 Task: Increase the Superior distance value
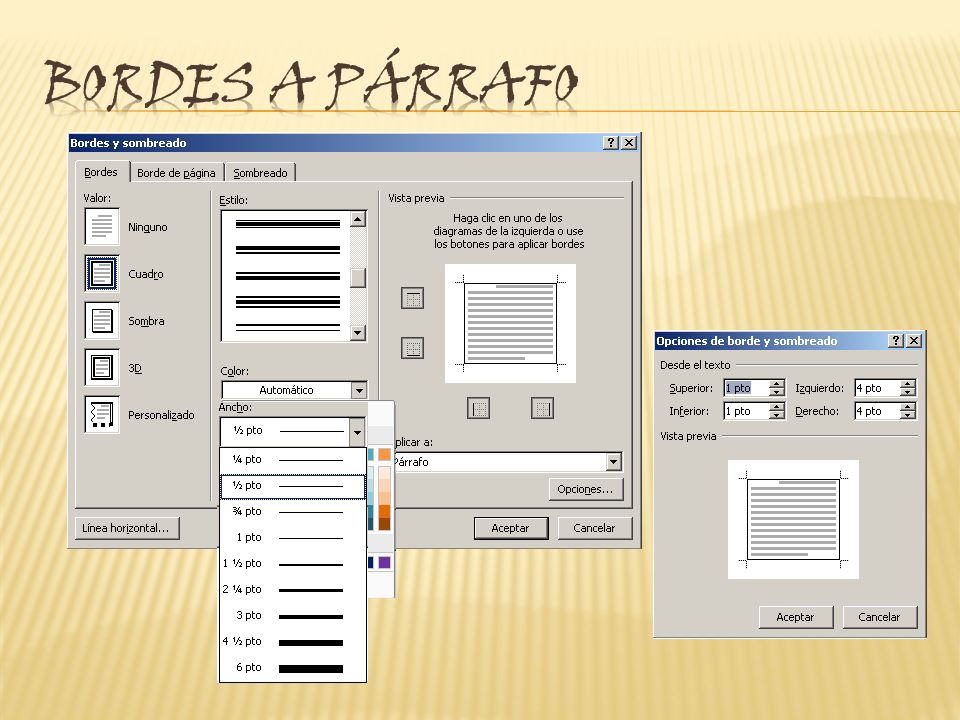coord(777,384)
